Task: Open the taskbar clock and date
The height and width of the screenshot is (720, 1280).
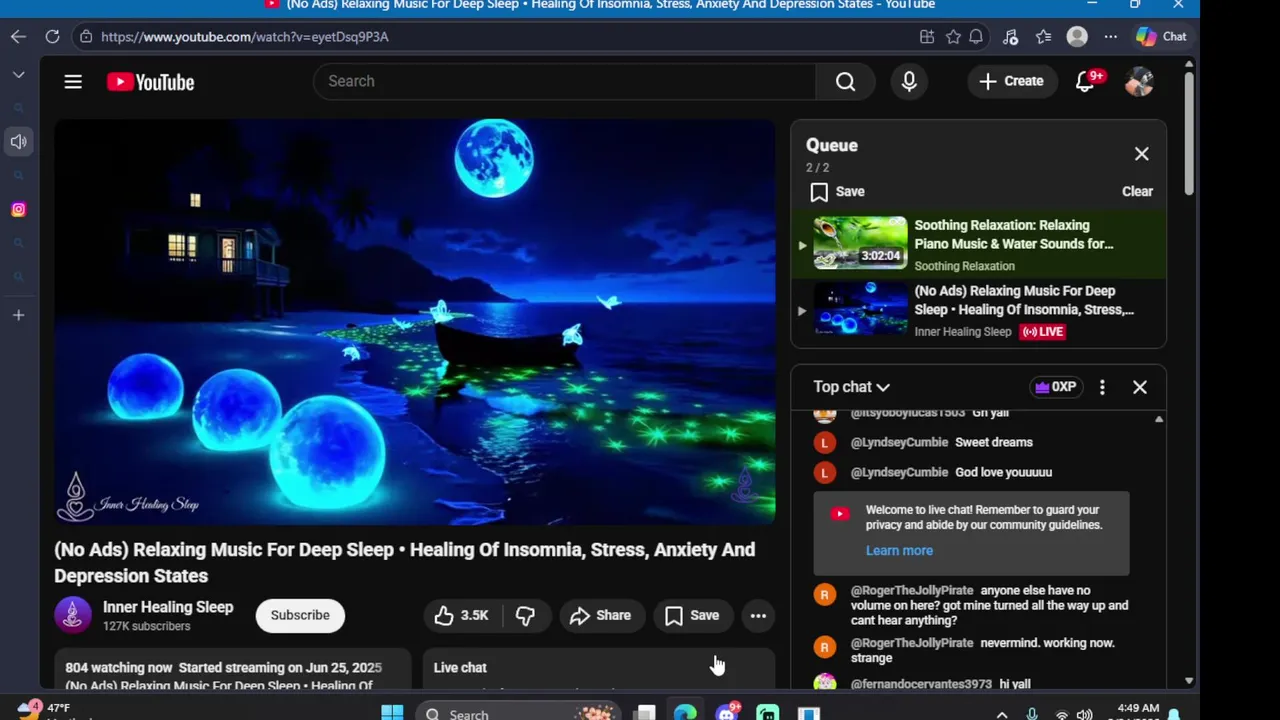Action: [x=1137, y=711]
